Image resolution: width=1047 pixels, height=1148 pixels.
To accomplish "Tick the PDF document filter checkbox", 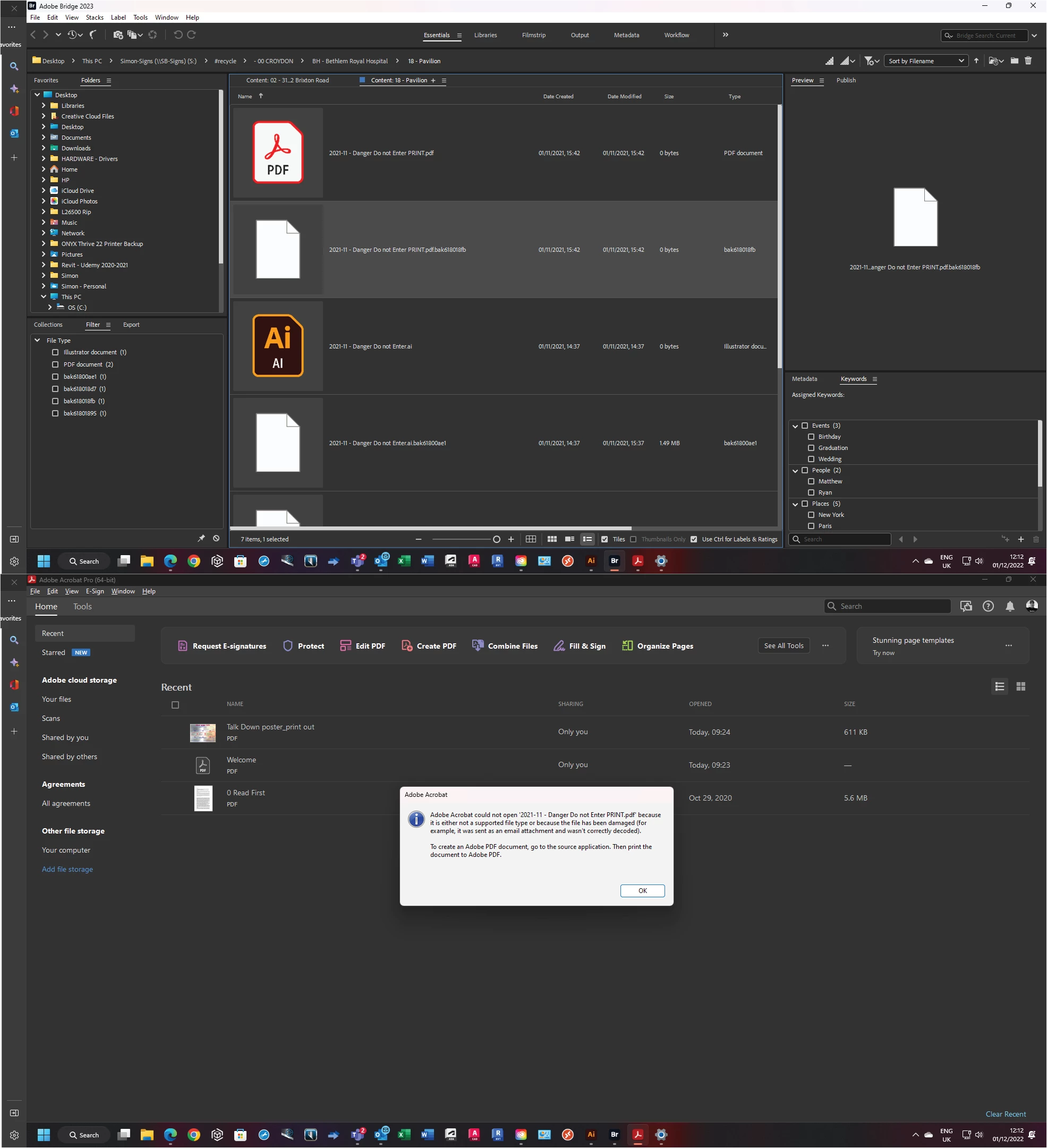I will pyautogui.click(x=55, y=364).
